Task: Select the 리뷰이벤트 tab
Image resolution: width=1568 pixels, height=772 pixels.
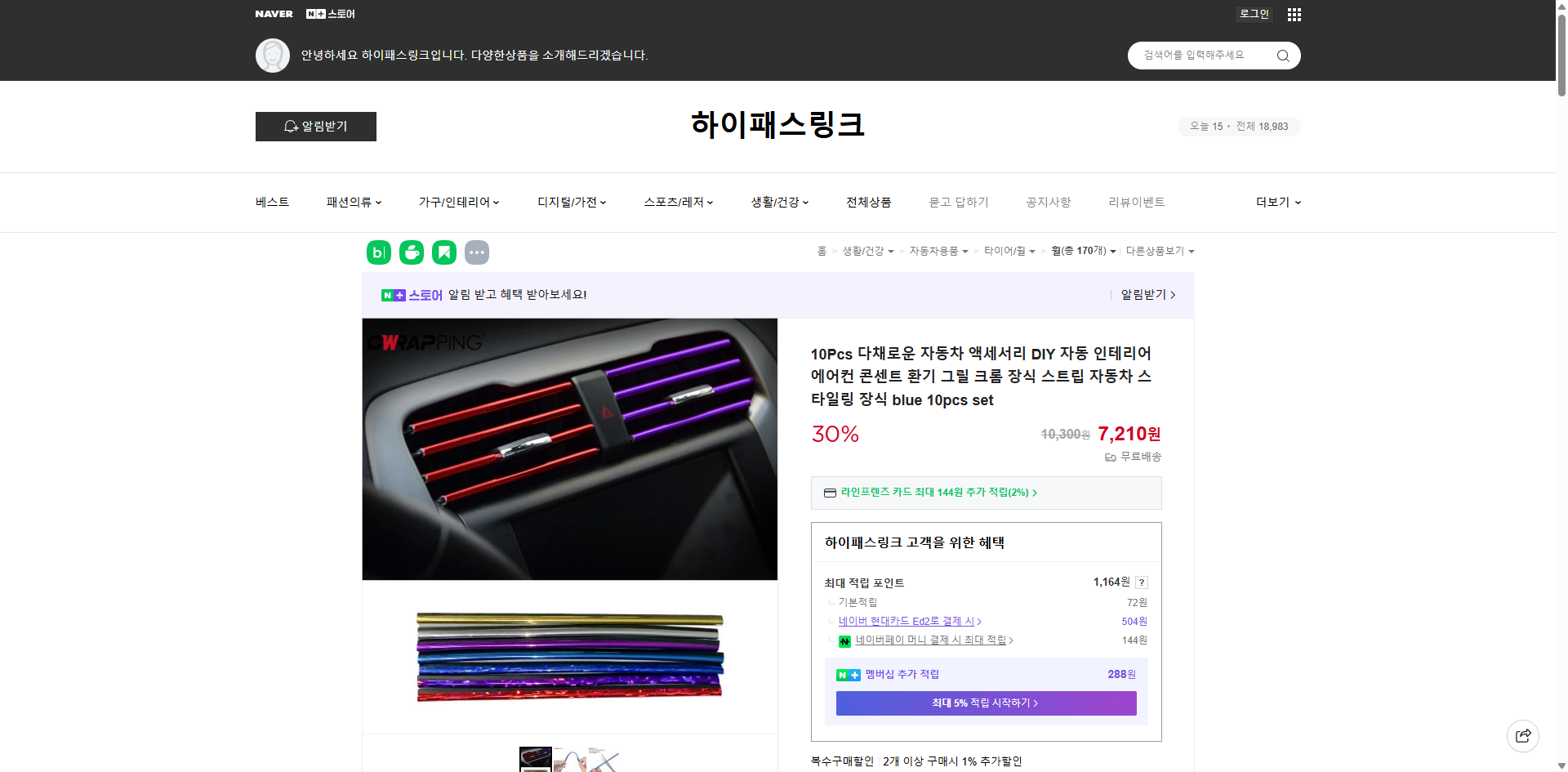Action: [x=1136, y=202]
